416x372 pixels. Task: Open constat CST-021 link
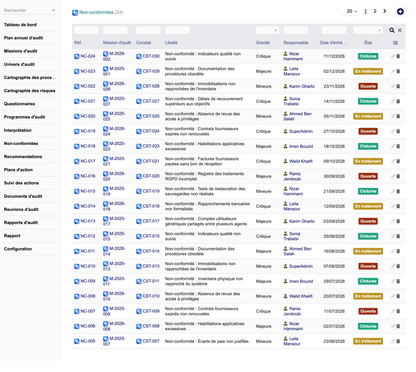pyautogui.click(x=151, y=161)
